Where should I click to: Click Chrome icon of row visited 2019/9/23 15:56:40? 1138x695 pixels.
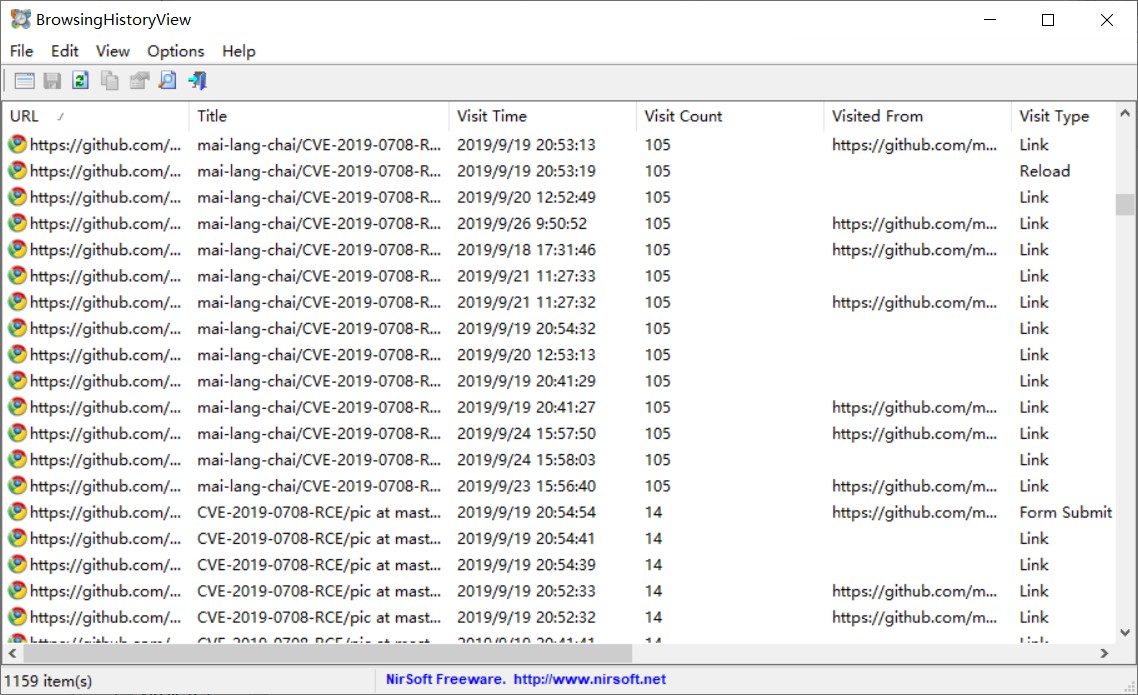[x=17, y=485]
